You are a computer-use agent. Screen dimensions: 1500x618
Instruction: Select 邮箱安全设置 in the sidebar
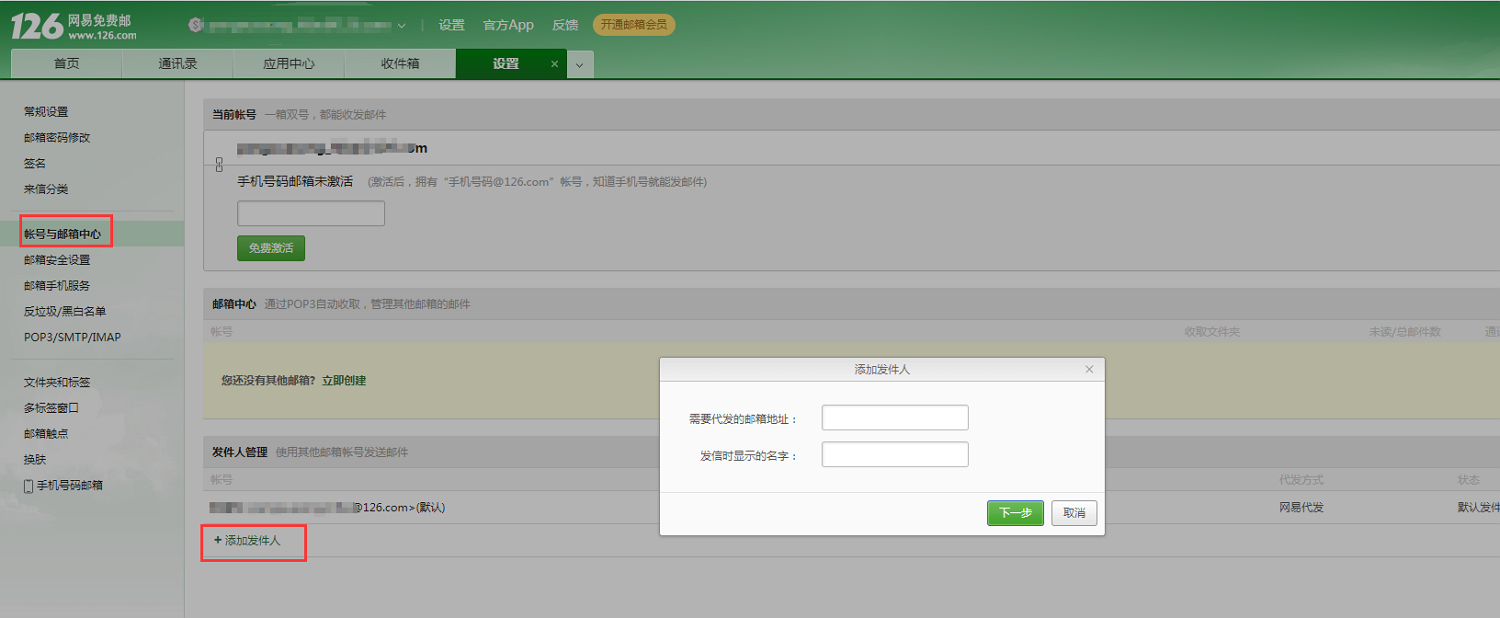[57, 260]
